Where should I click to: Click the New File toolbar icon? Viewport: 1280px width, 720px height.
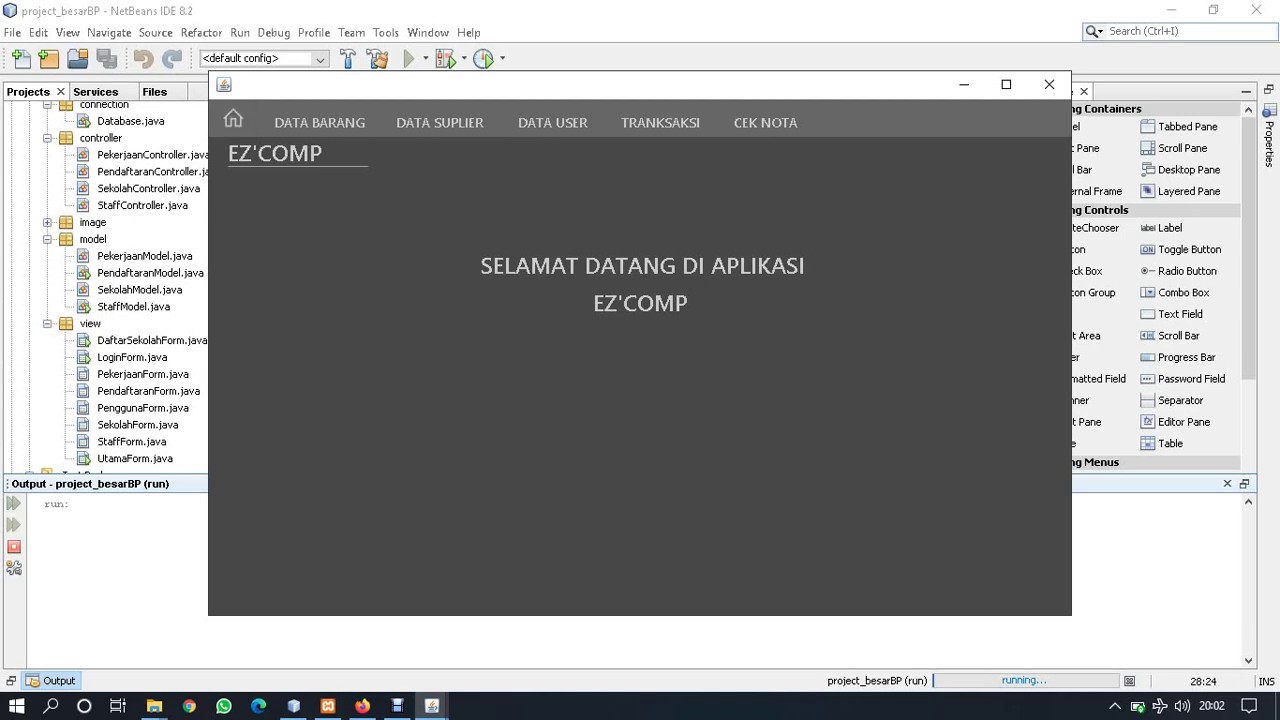click(21, 59)
